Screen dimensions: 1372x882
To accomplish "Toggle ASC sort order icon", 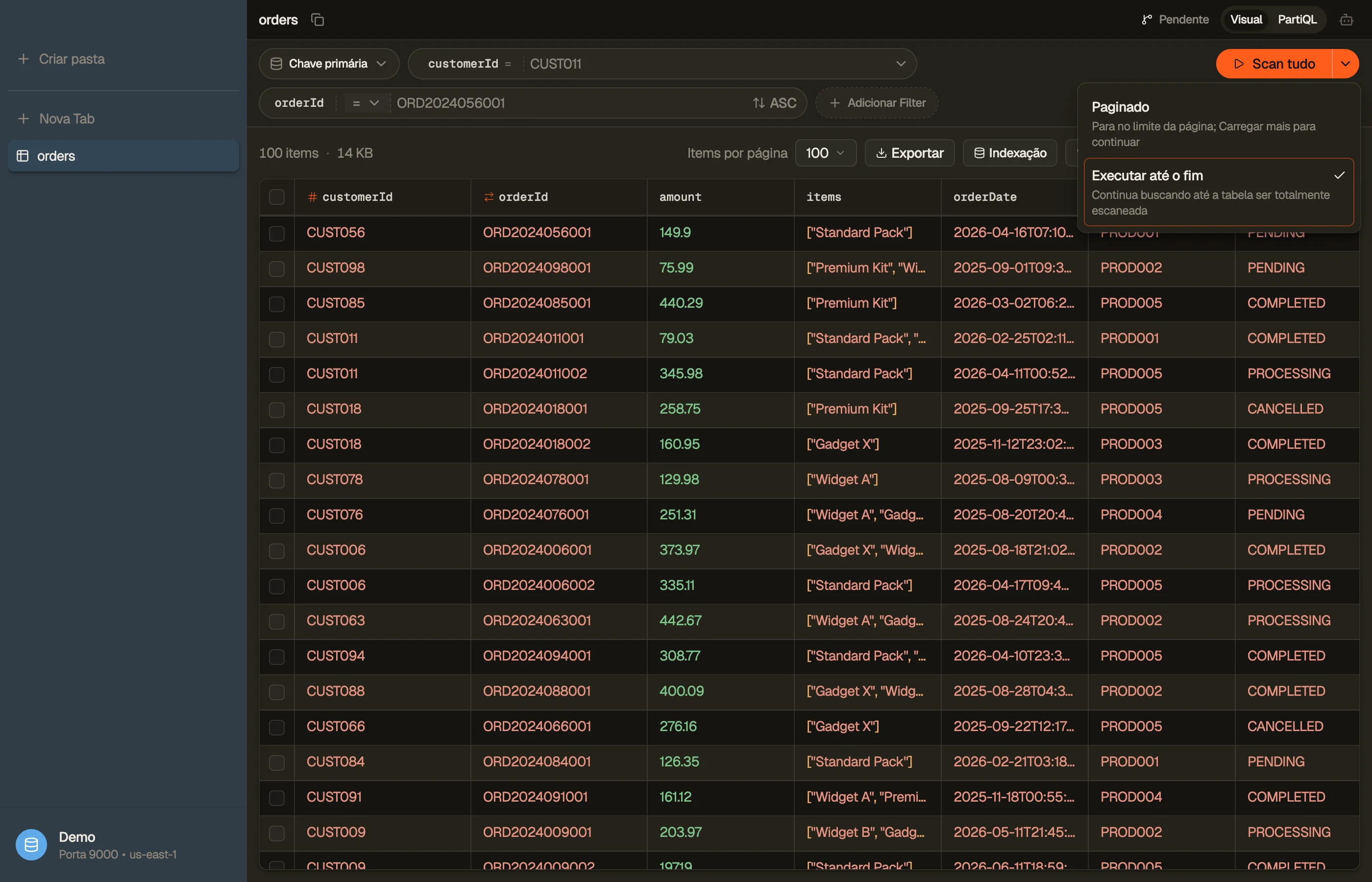I will (759, 103).
